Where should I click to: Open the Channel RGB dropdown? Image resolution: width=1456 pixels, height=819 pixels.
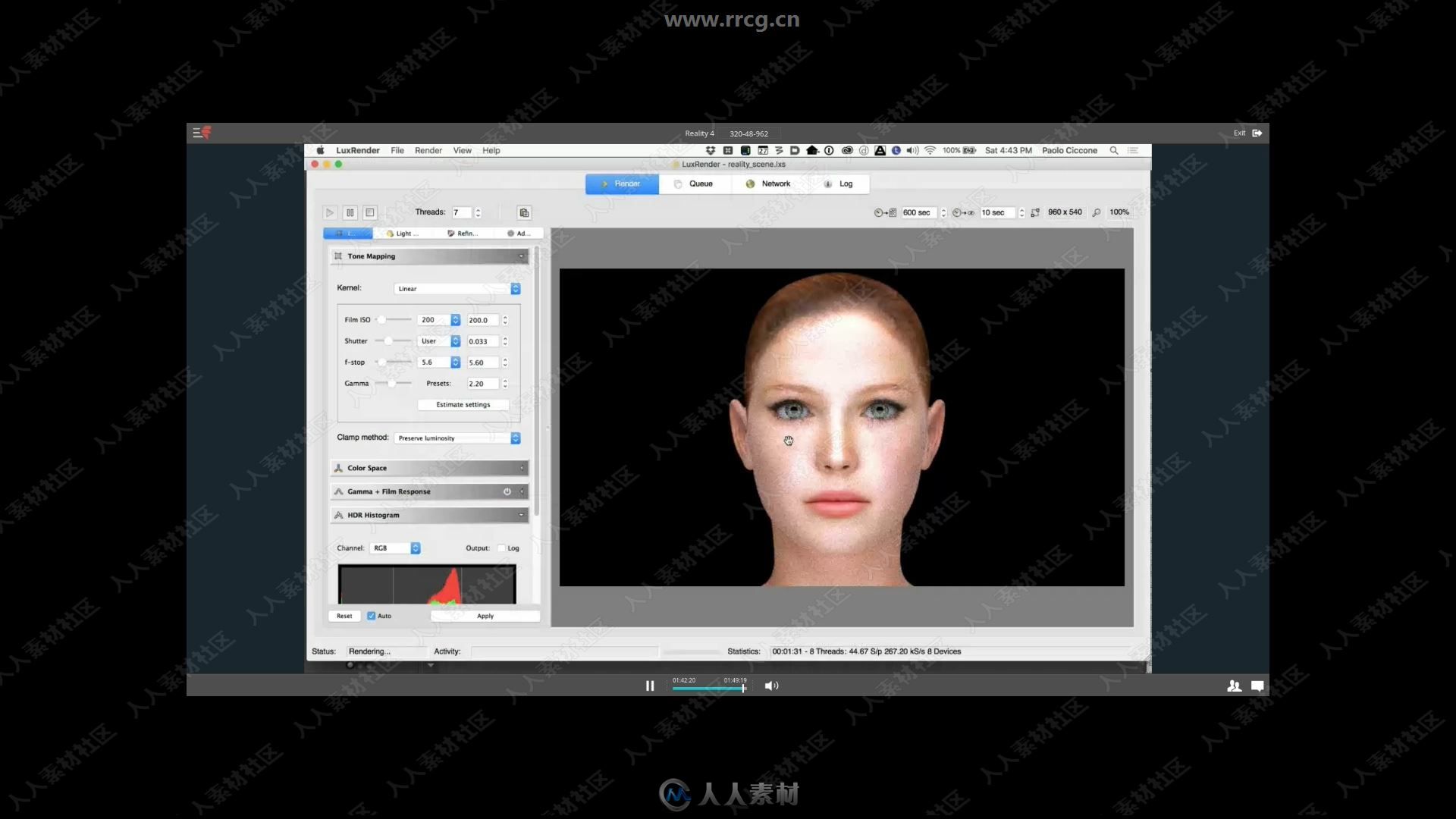click(x=395, y=548)
